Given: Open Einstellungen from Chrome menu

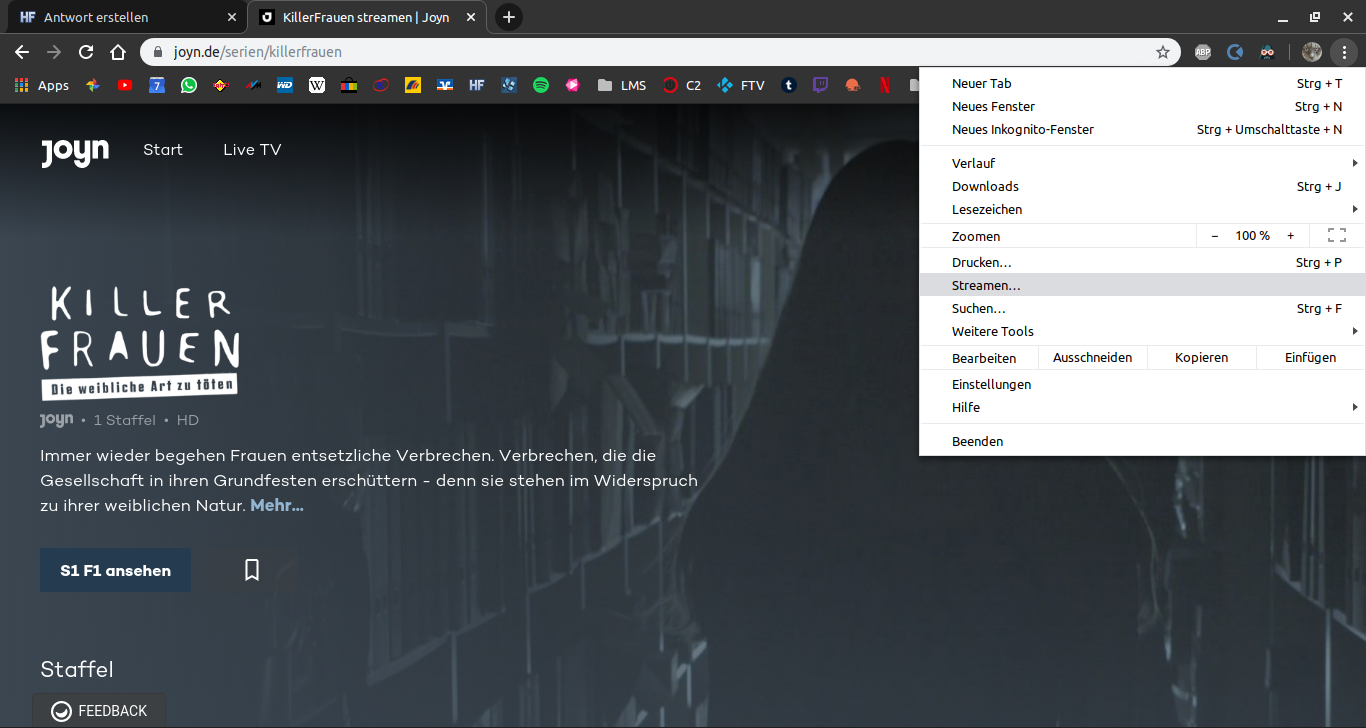Looking at the screenshot, I should point(1142,384).
